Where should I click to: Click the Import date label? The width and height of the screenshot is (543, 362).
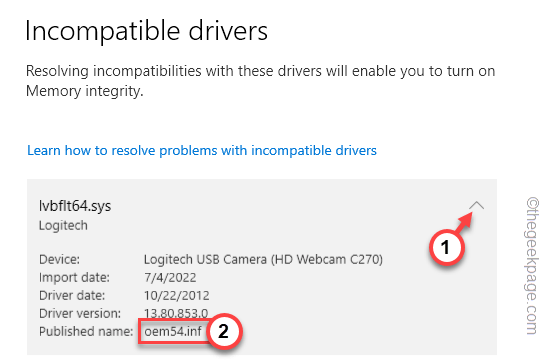pos(74,277)
